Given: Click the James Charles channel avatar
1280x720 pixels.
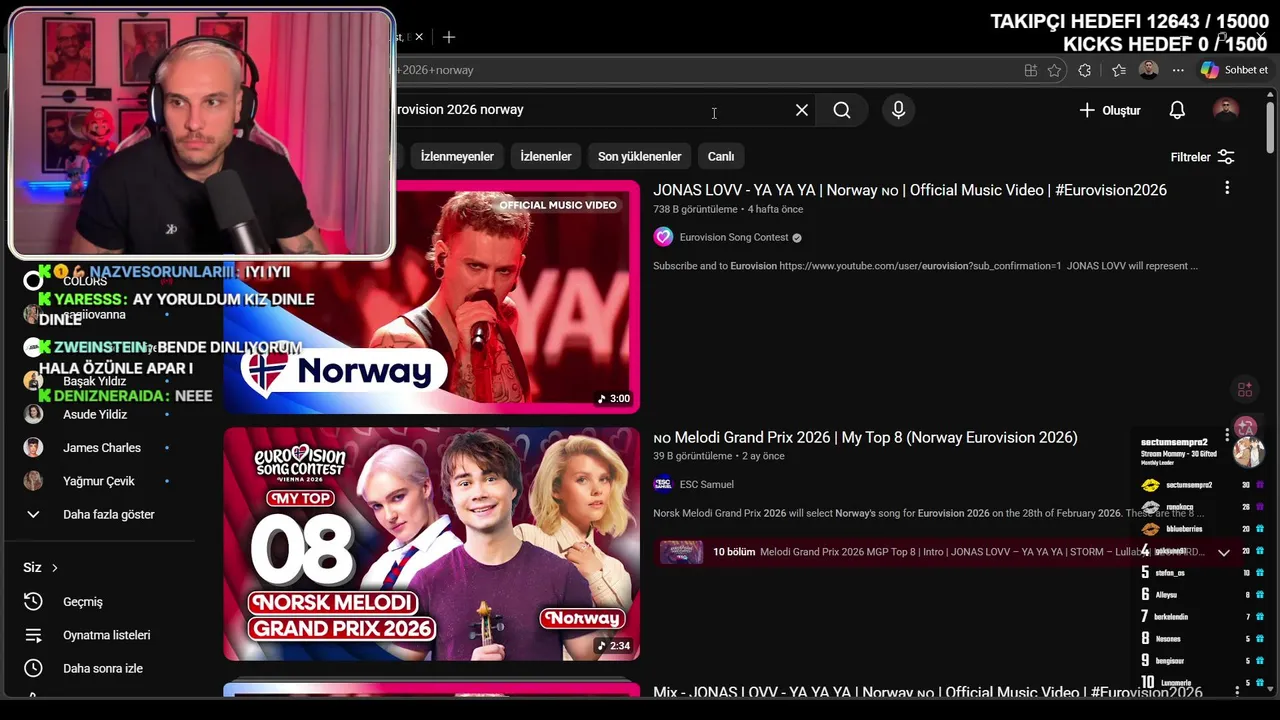Looking at the screenshot, I should (34, 447).
